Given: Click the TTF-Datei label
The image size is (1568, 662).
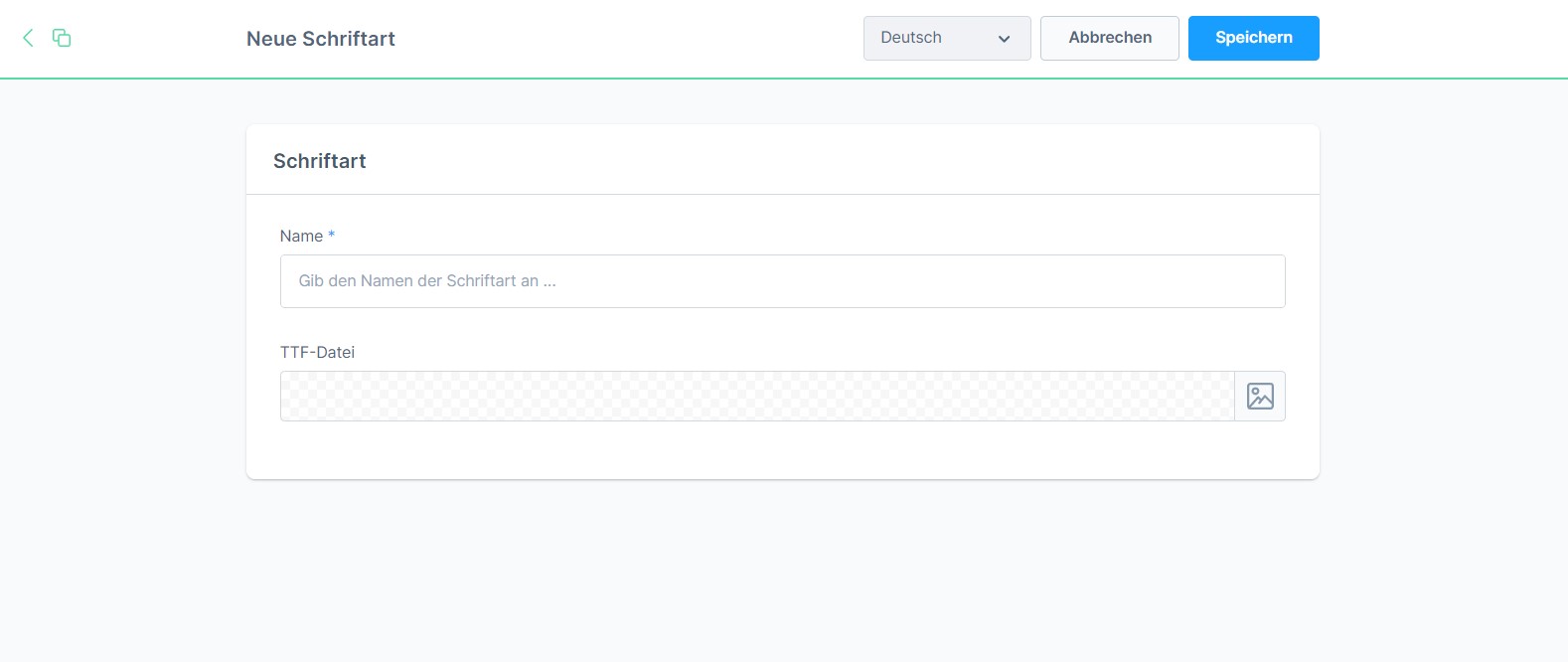Looking at the screenshot, I should click(x=317, y=352).
